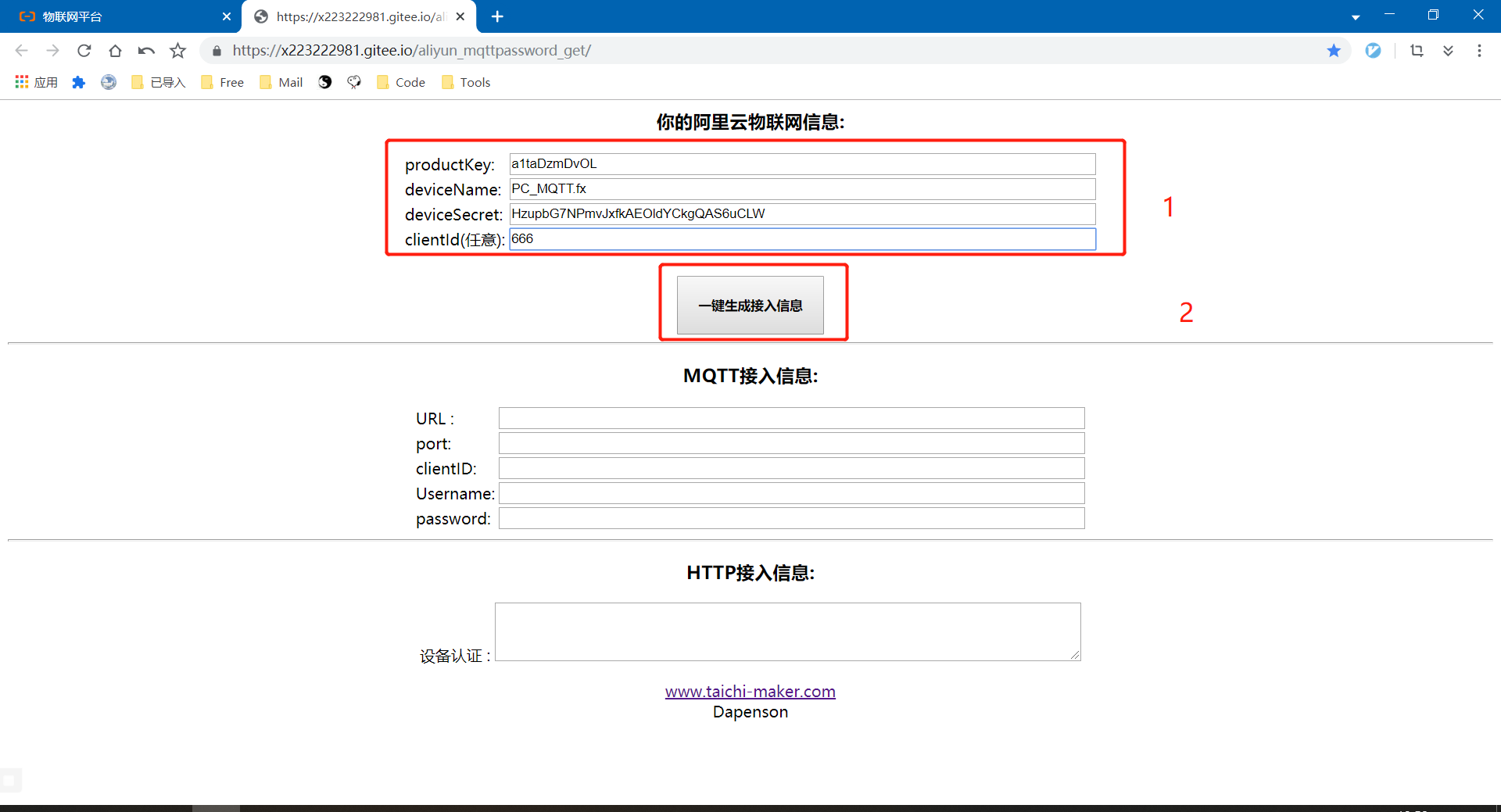The height and width of the screenshot is (812, 1501).
Task: Click the MQTT Username output field
Action: click(792, 493)
